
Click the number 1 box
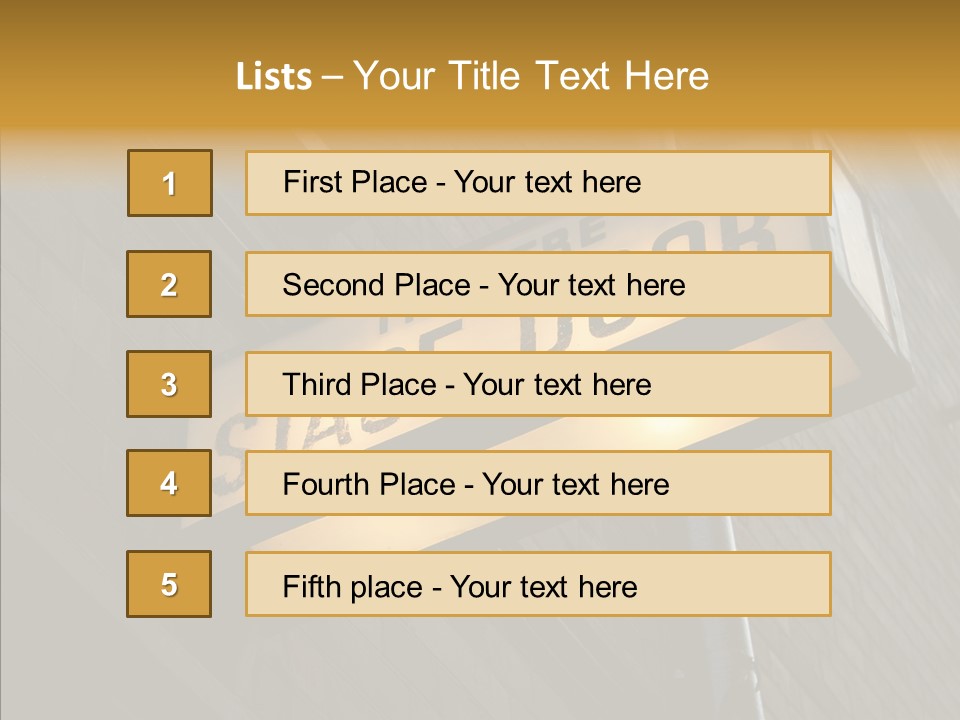pos(170,183)
